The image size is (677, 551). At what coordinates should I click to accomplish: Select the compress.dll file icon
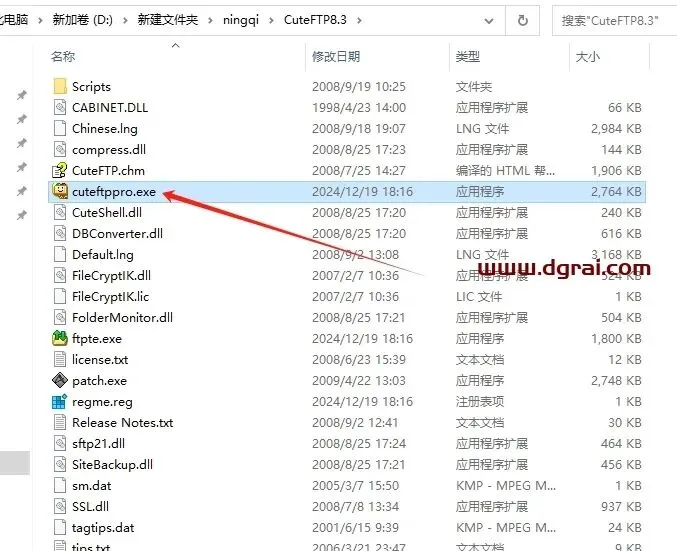click(60, 149)
